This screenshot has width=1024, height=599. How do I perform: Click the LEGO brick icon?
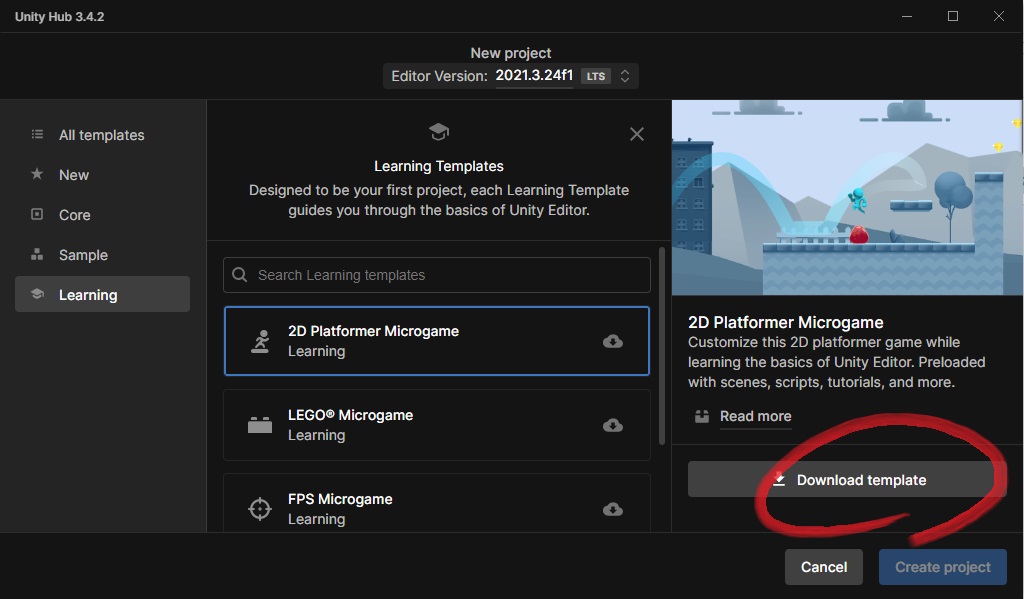(x=260, y=425)
